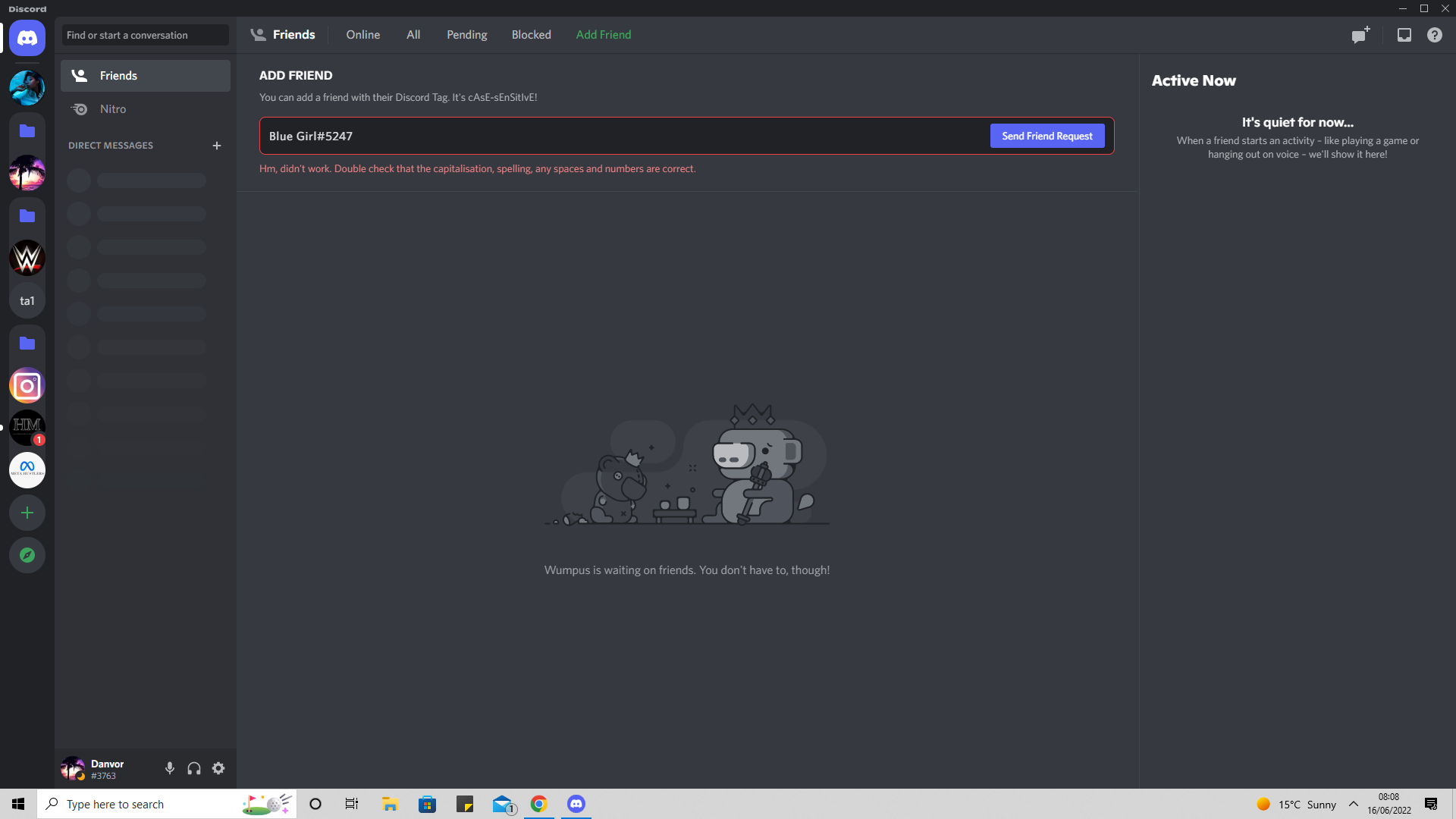Screen dimensions: 1456x819
Task: Deafen with the headphones icon
Action: point(194,768)
